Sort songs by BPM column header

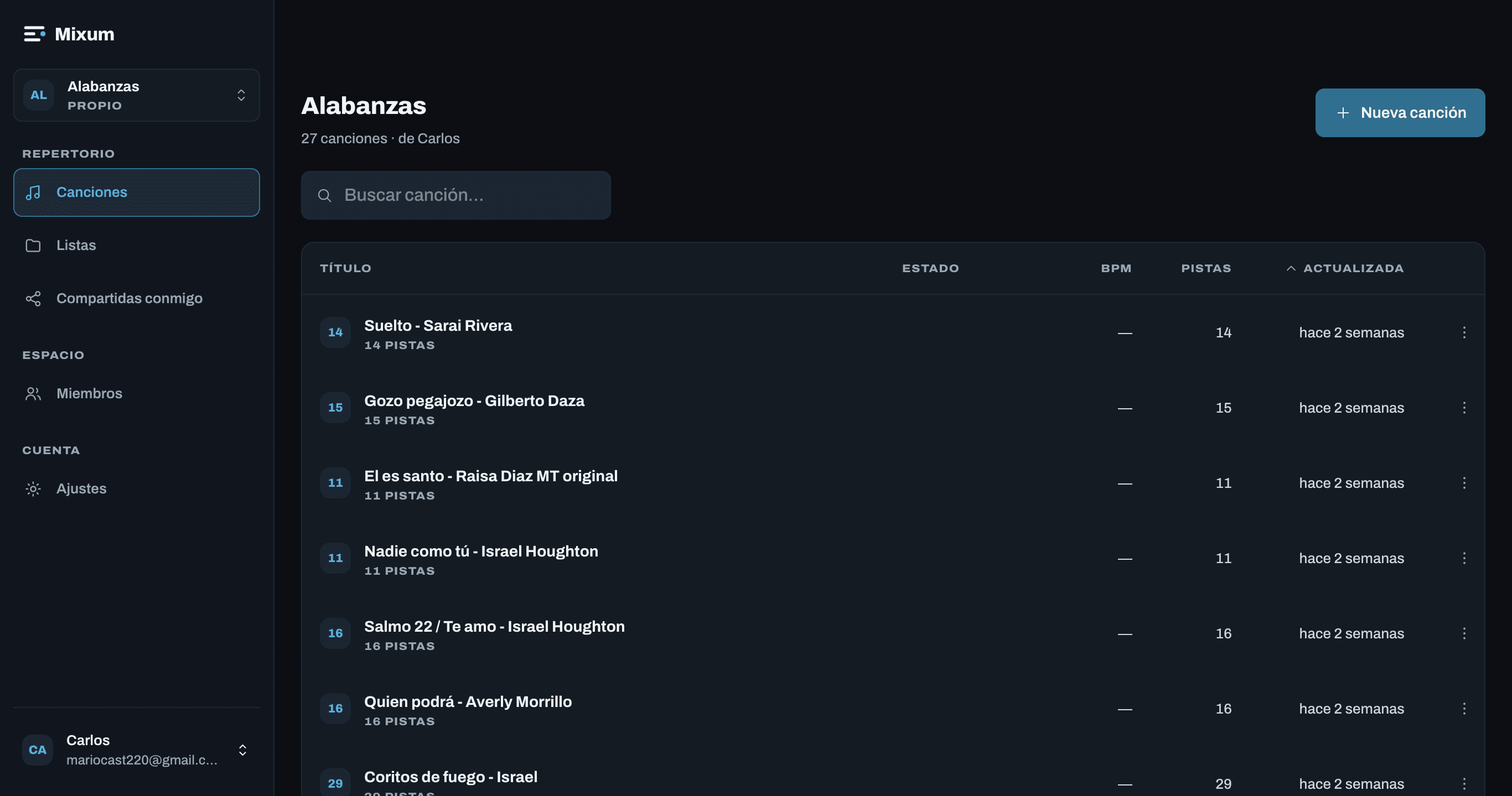click(1116, 268)
